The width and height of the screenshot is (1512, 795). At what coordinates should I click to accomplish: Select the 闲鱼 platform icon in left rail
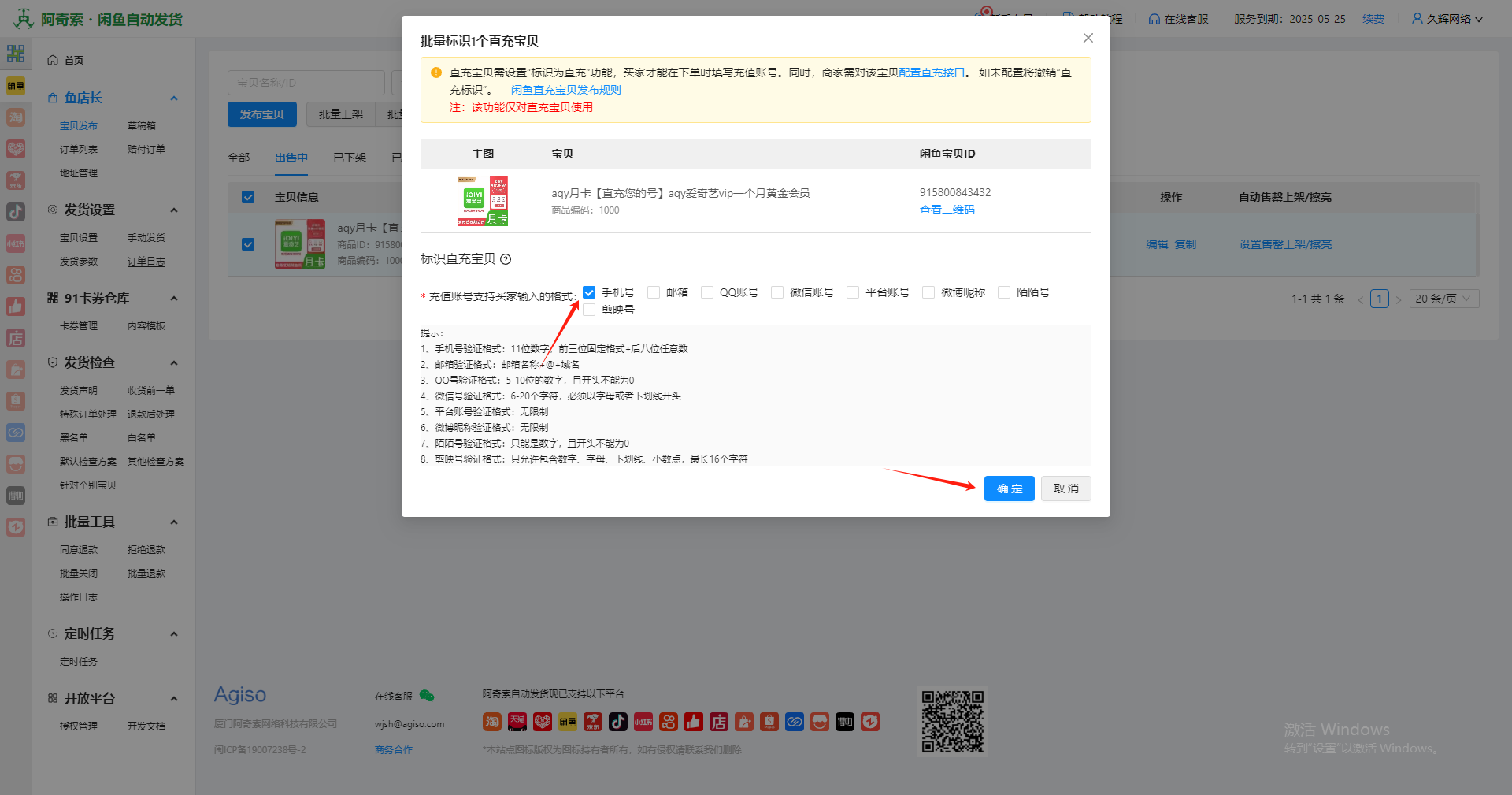[16, 85]
